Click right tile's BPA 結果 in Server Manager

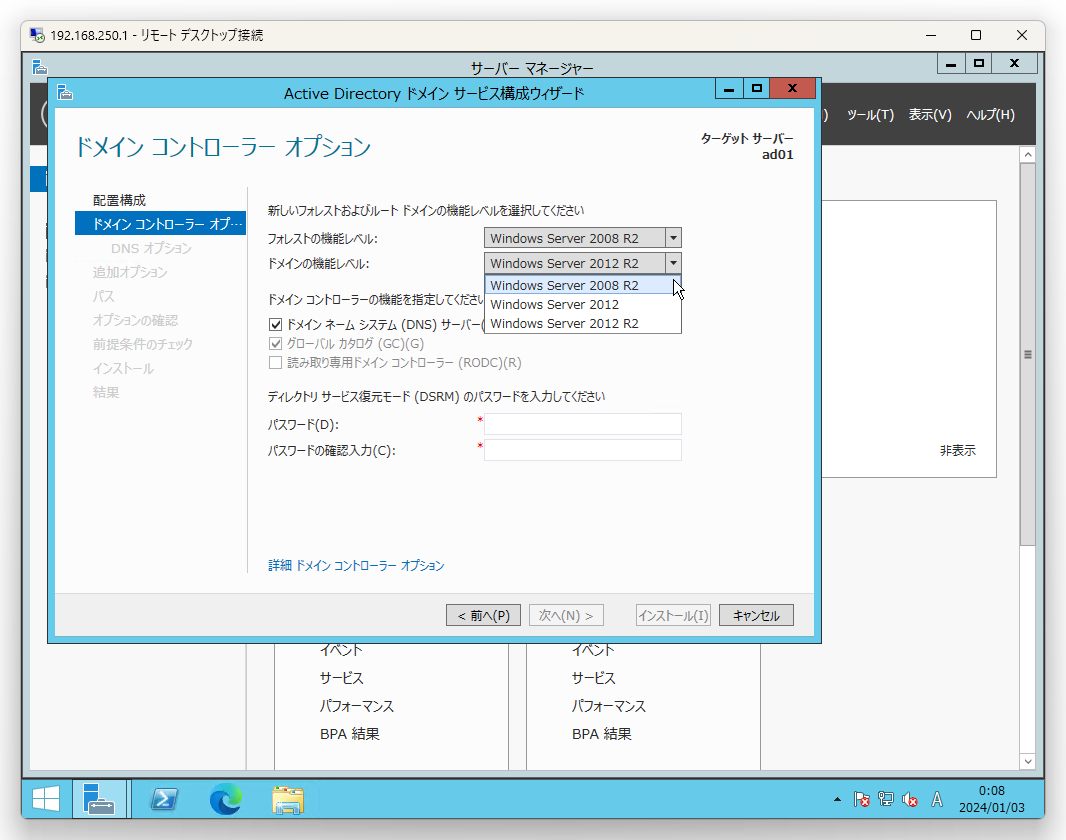(602, 734)
